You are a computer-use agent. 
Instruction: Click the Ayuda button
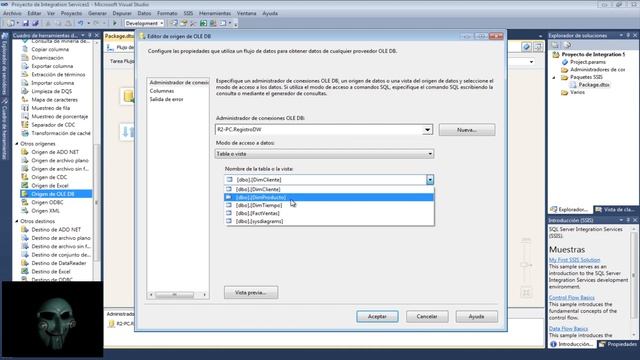point(476,316)
